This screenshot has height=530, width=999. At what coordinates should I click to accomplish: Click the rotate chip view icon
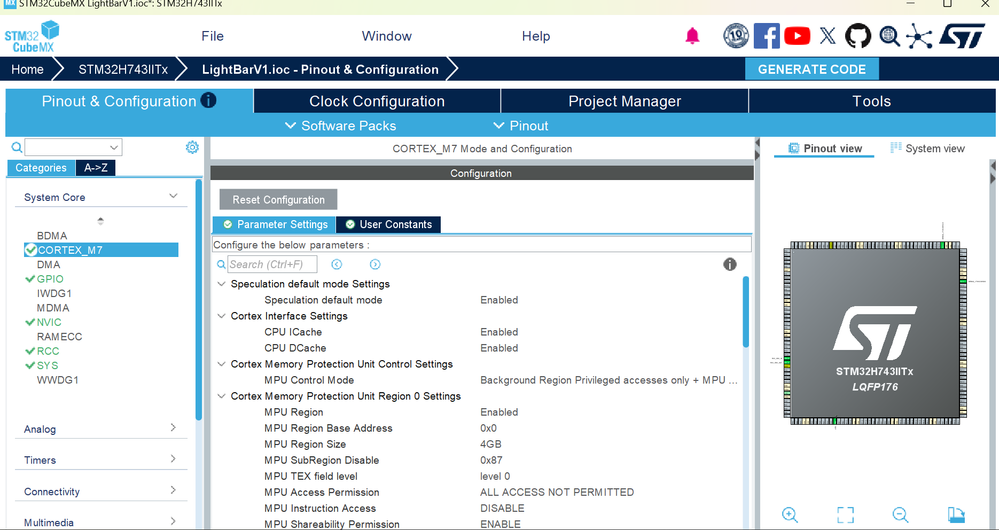[956, 515]
